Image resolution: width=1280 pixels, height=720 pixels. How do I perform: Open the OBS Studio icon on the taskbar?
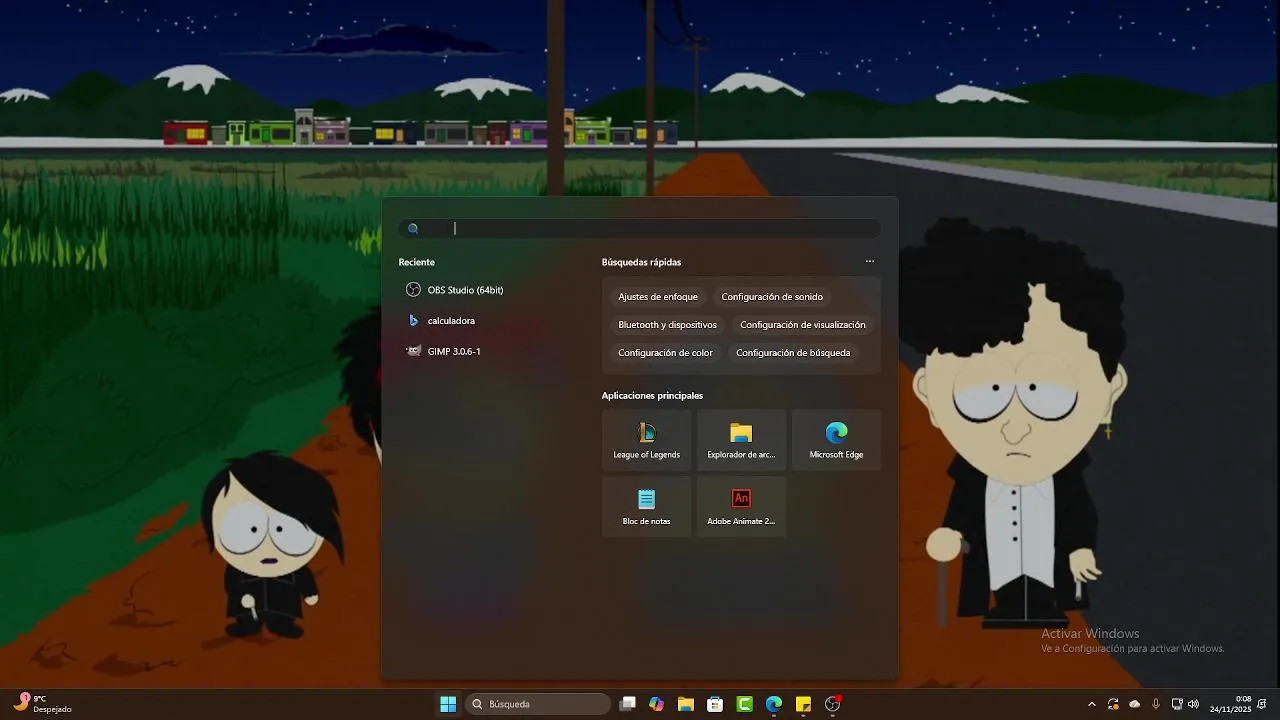tap(832, 704)
